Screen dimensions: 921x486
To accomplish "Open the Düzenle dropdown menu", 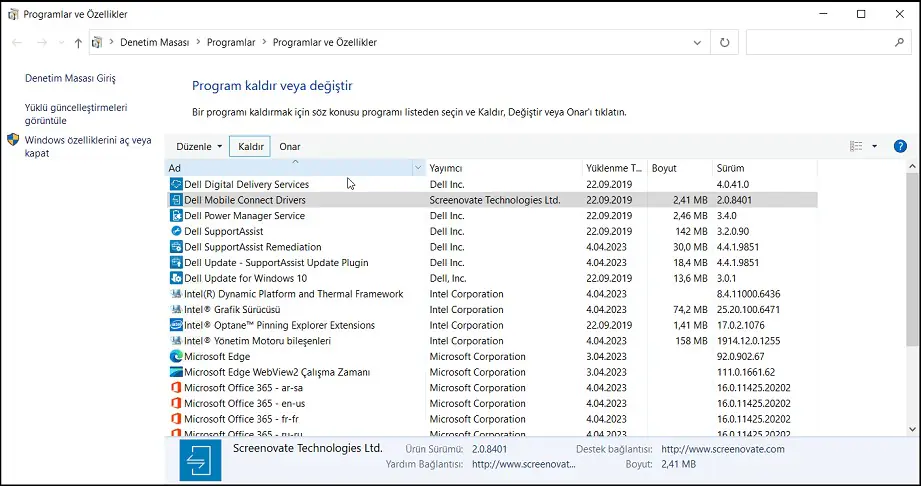I will coord(199,147).
